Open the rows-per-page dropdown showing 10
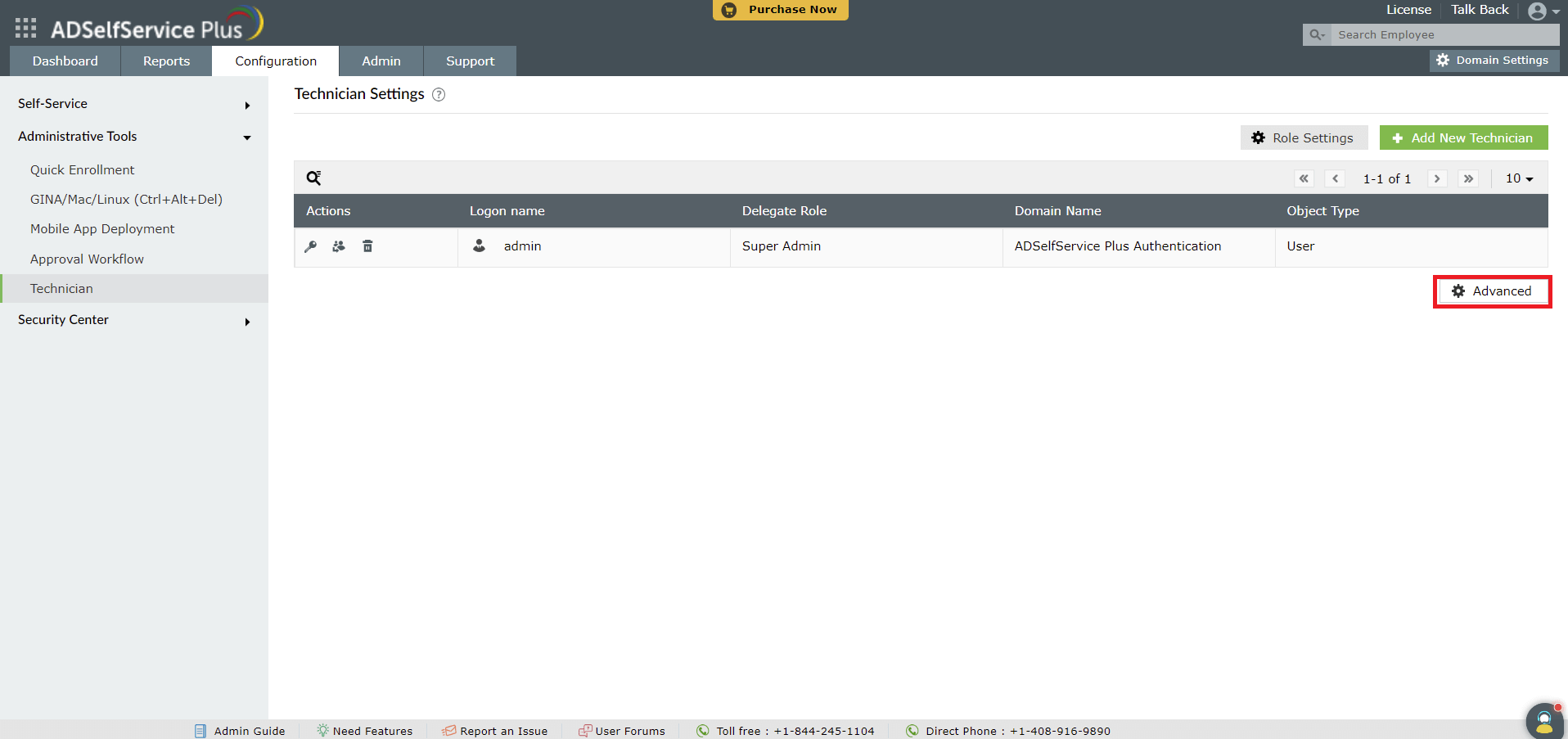Image resolution: width=1568 pixels, height=739 pixels. coord(1519,178)
